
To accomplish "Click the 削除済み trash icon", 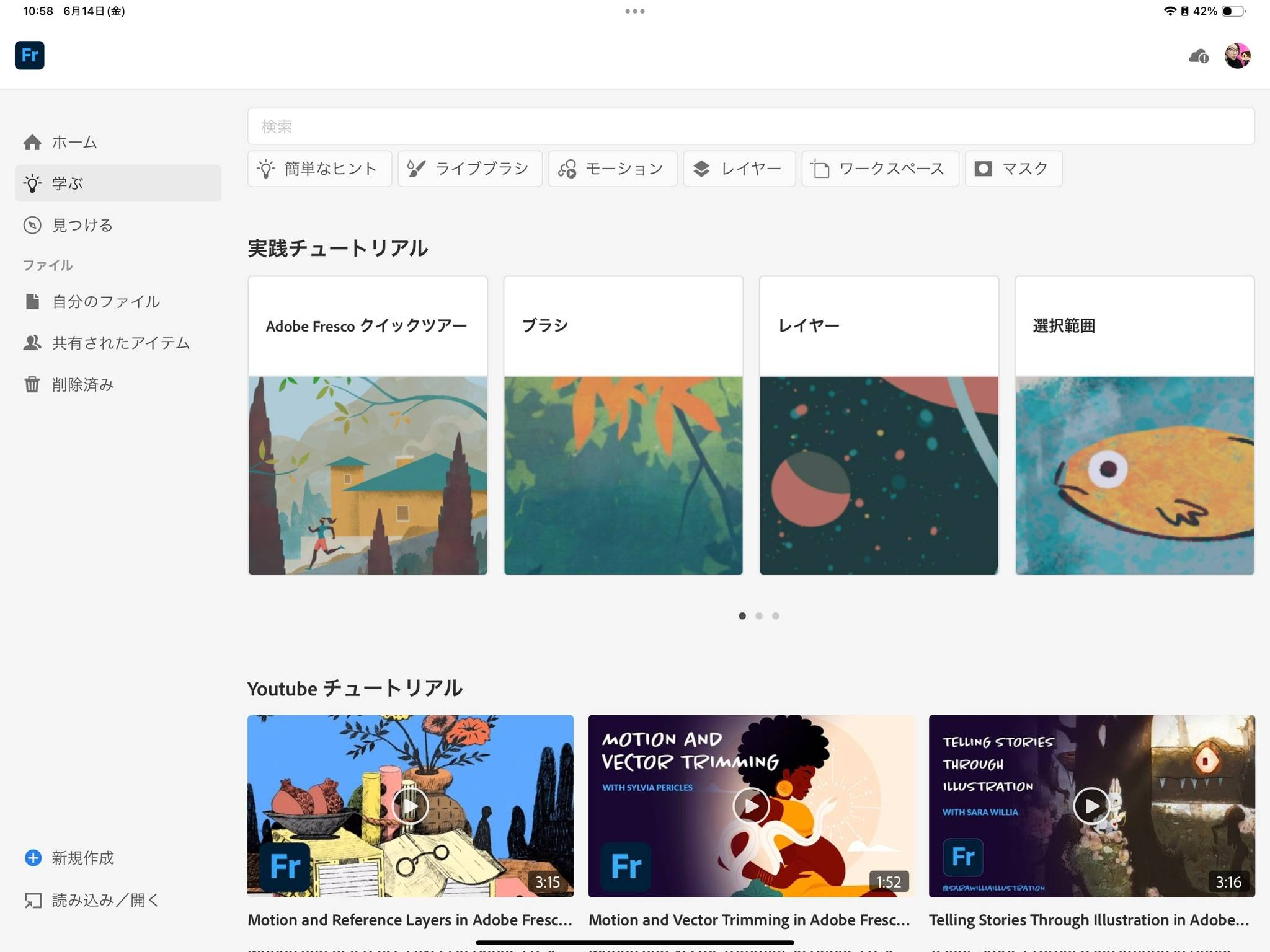I will (32, 384).
